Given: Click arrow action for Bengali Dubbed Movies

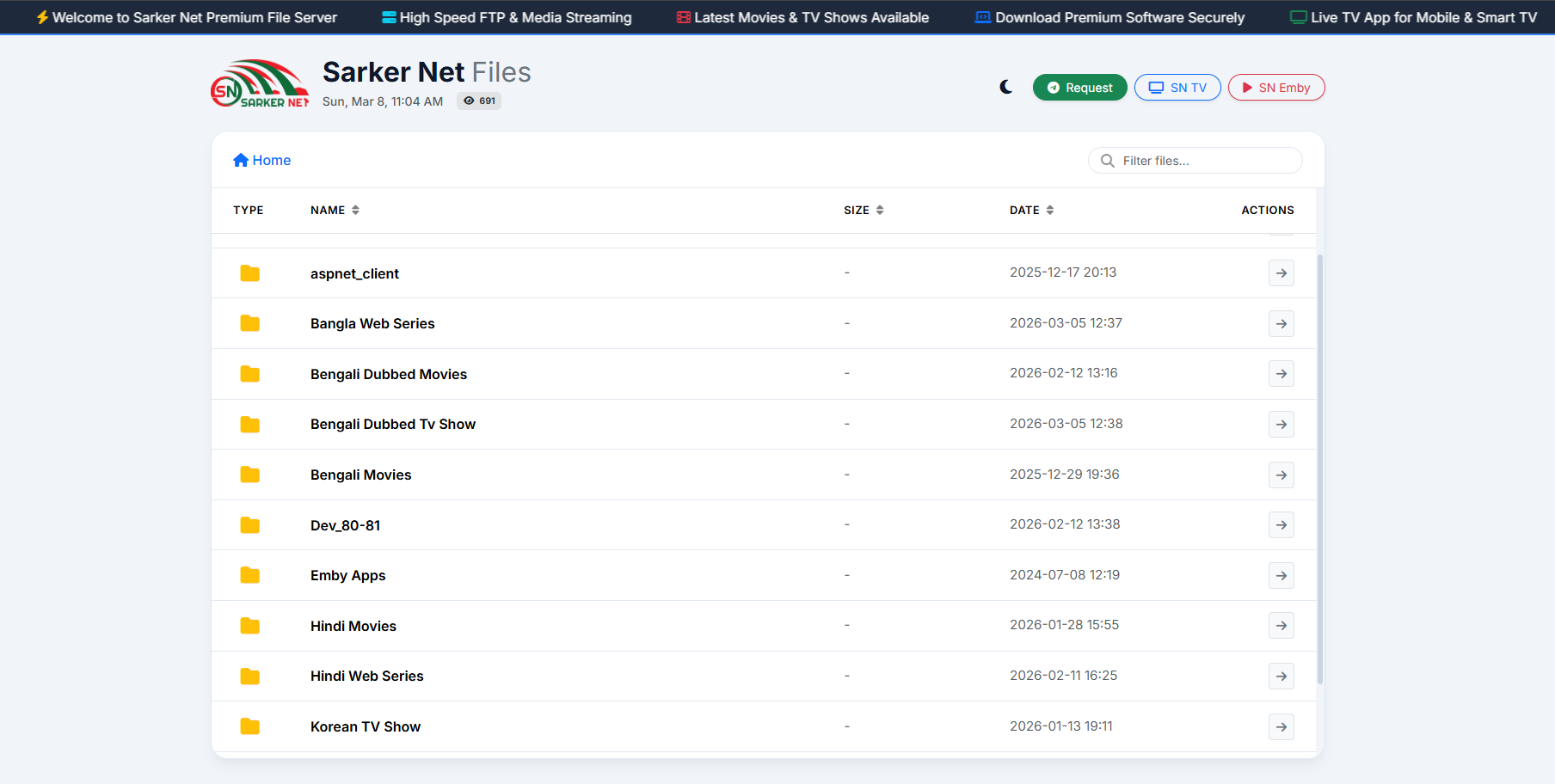Looking at the screenshot, I should click(1281, 373).
